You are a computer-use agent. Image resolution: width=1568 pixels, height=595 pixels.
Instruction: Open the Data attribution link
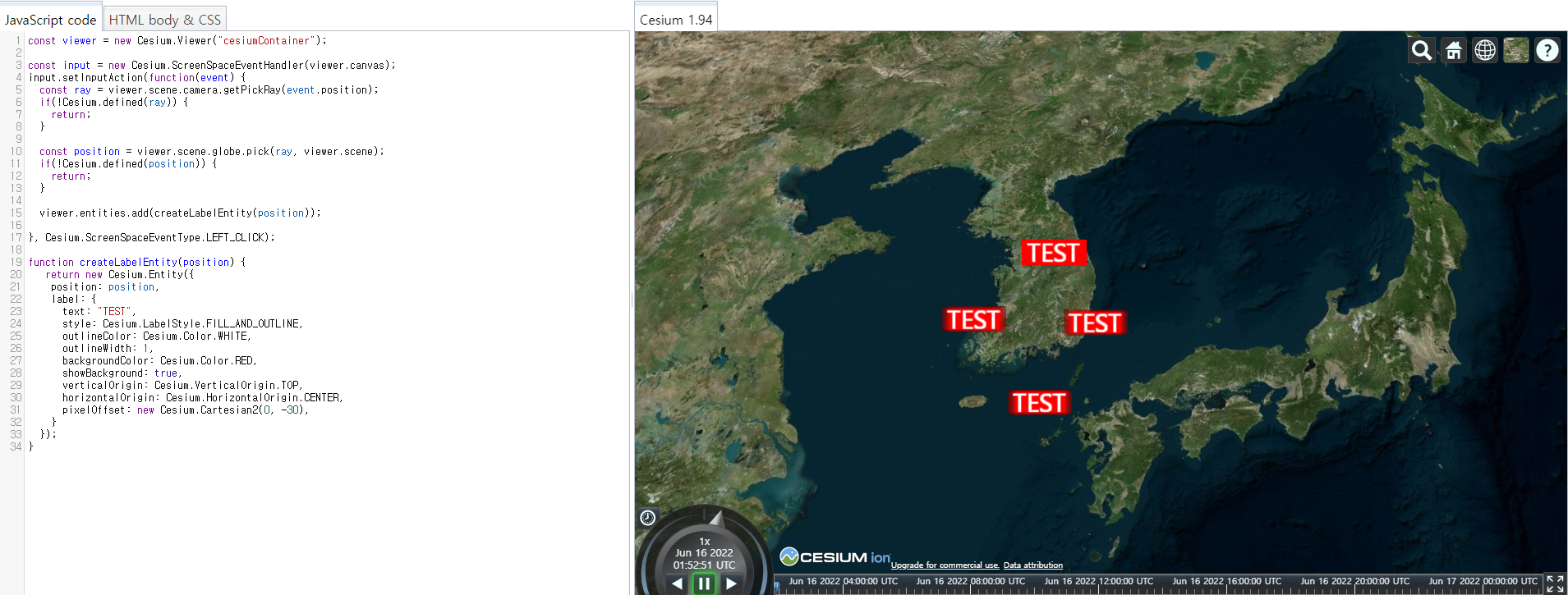click(x=1032, y=565)
